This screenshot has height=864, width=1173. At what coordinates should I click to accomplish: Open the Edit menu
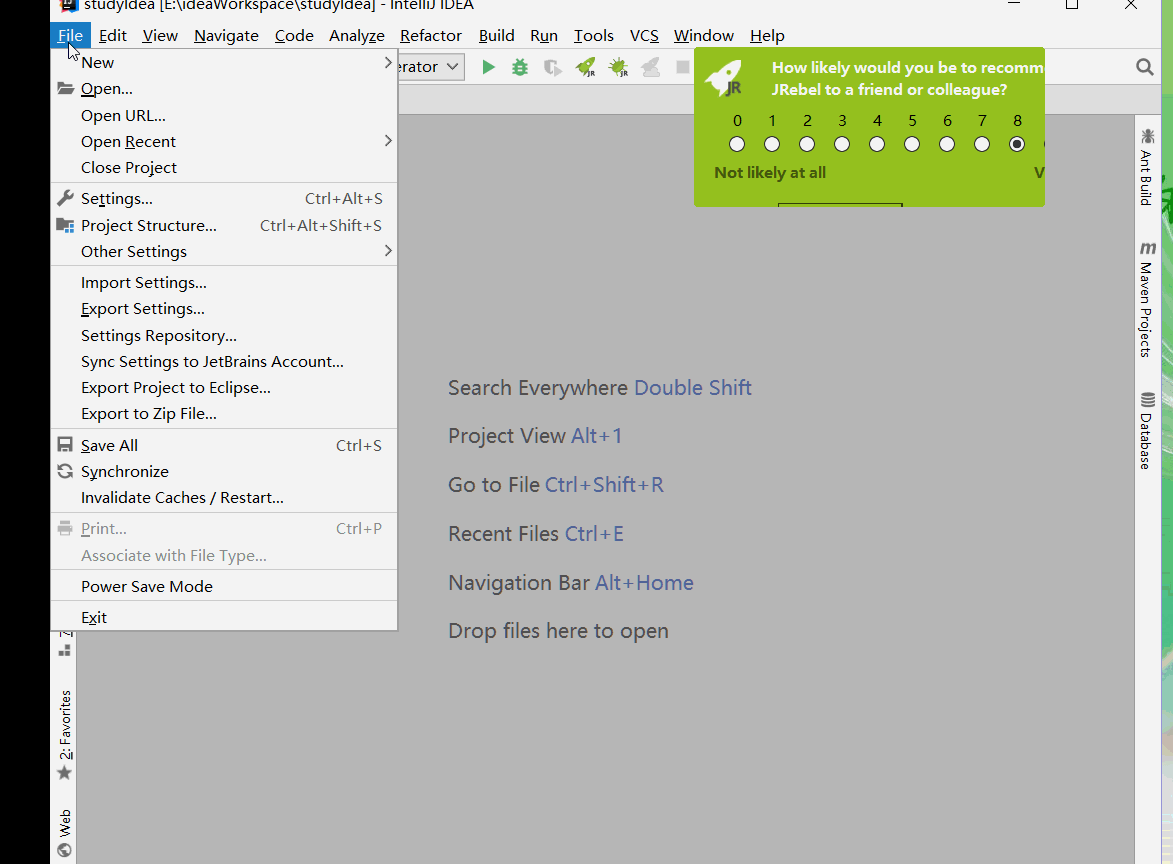click(x=112, y=35)
